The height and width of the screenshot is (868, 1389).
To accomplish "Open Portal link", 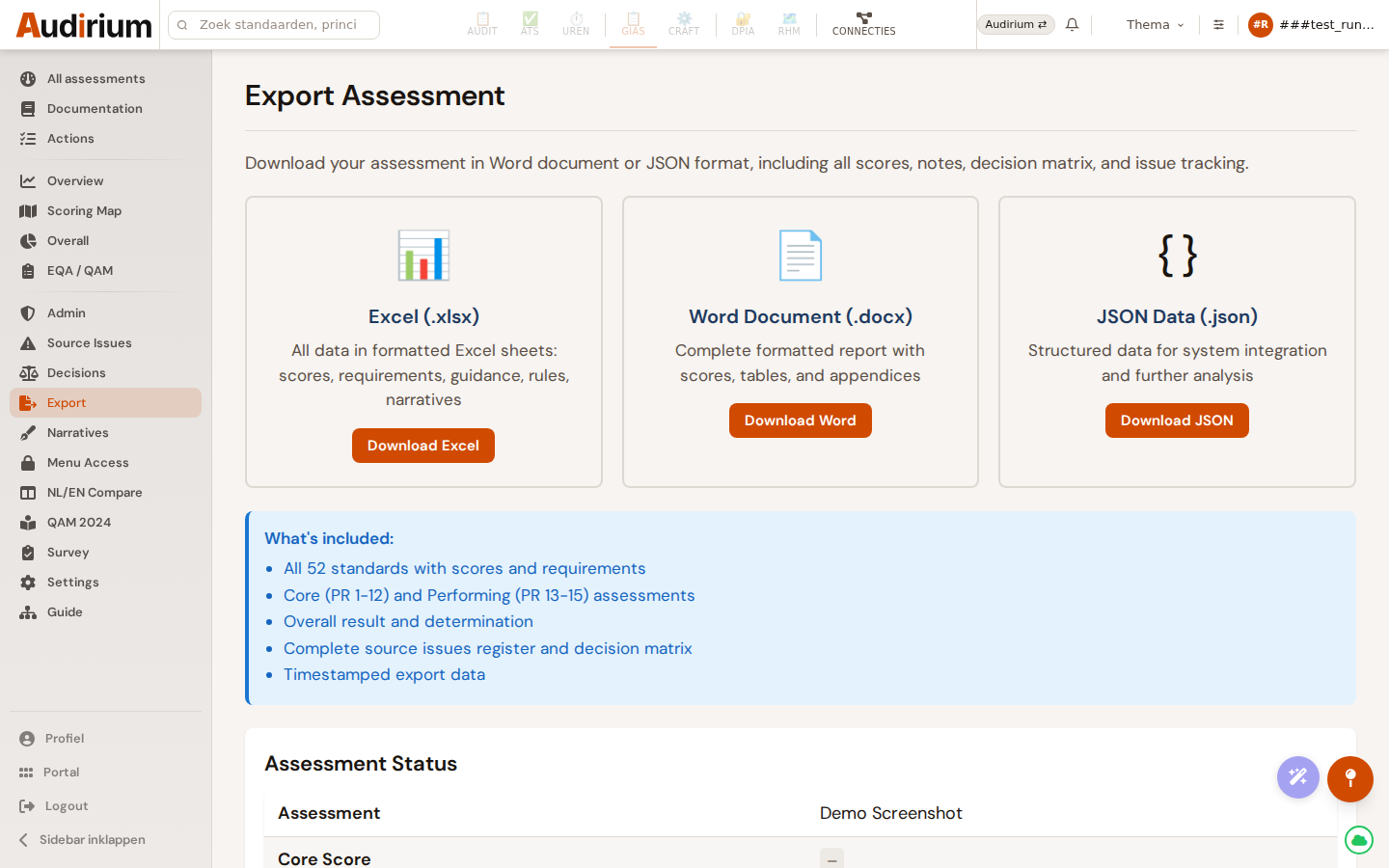I will tap(105, 773).
